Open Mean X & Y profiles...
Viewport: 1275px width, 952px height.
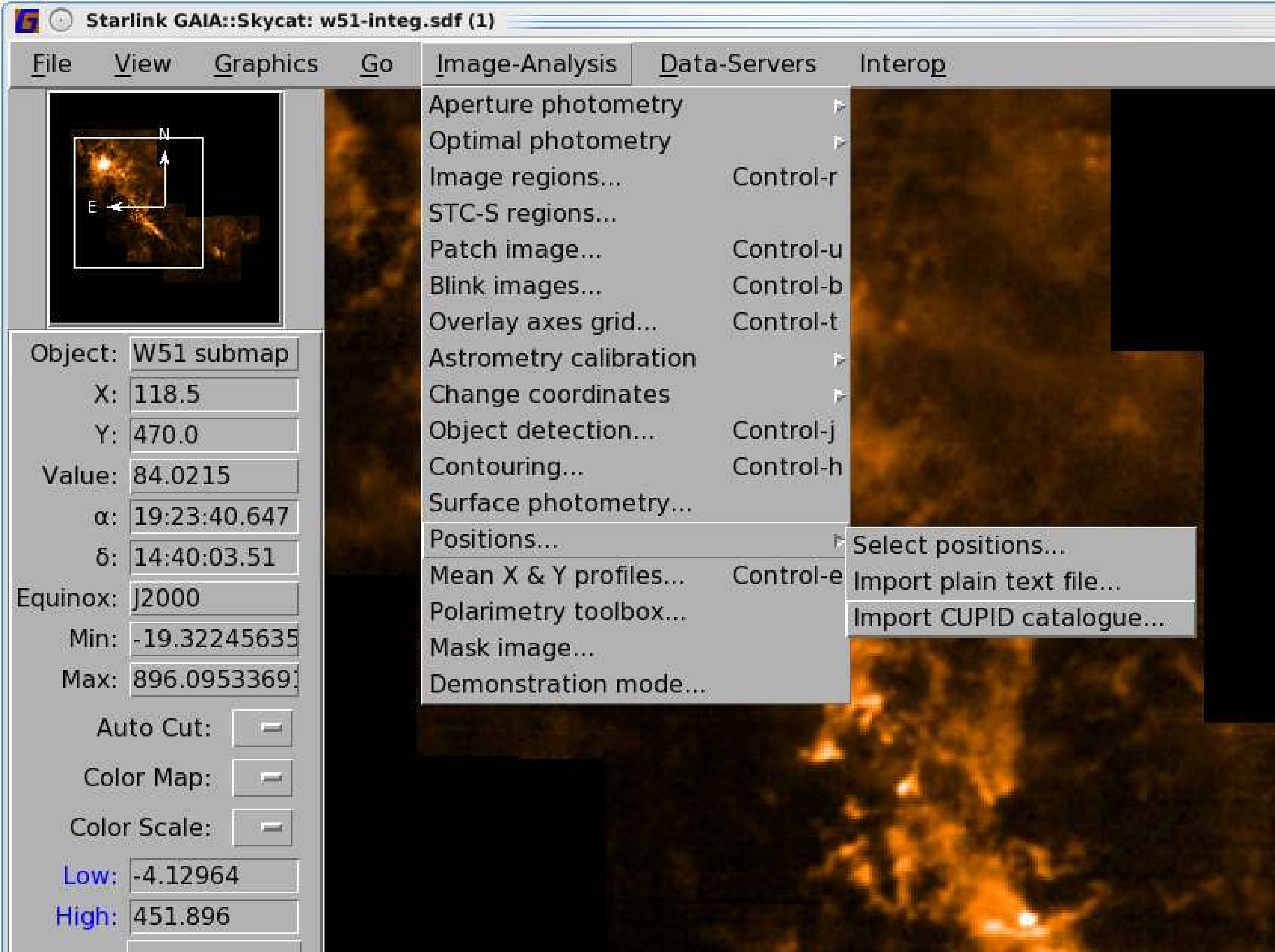point(636,576)
